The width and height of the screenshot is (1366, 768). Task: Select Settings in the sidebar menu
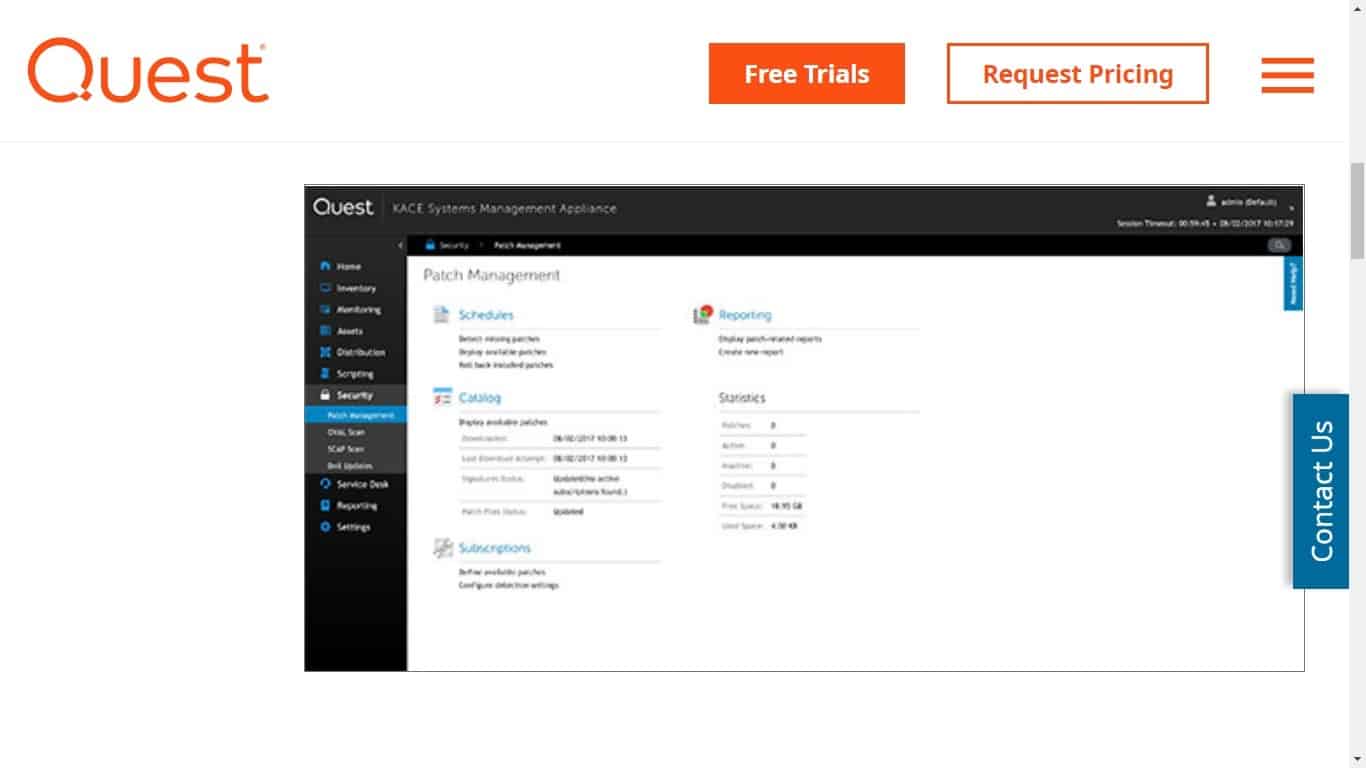[353, 527]
